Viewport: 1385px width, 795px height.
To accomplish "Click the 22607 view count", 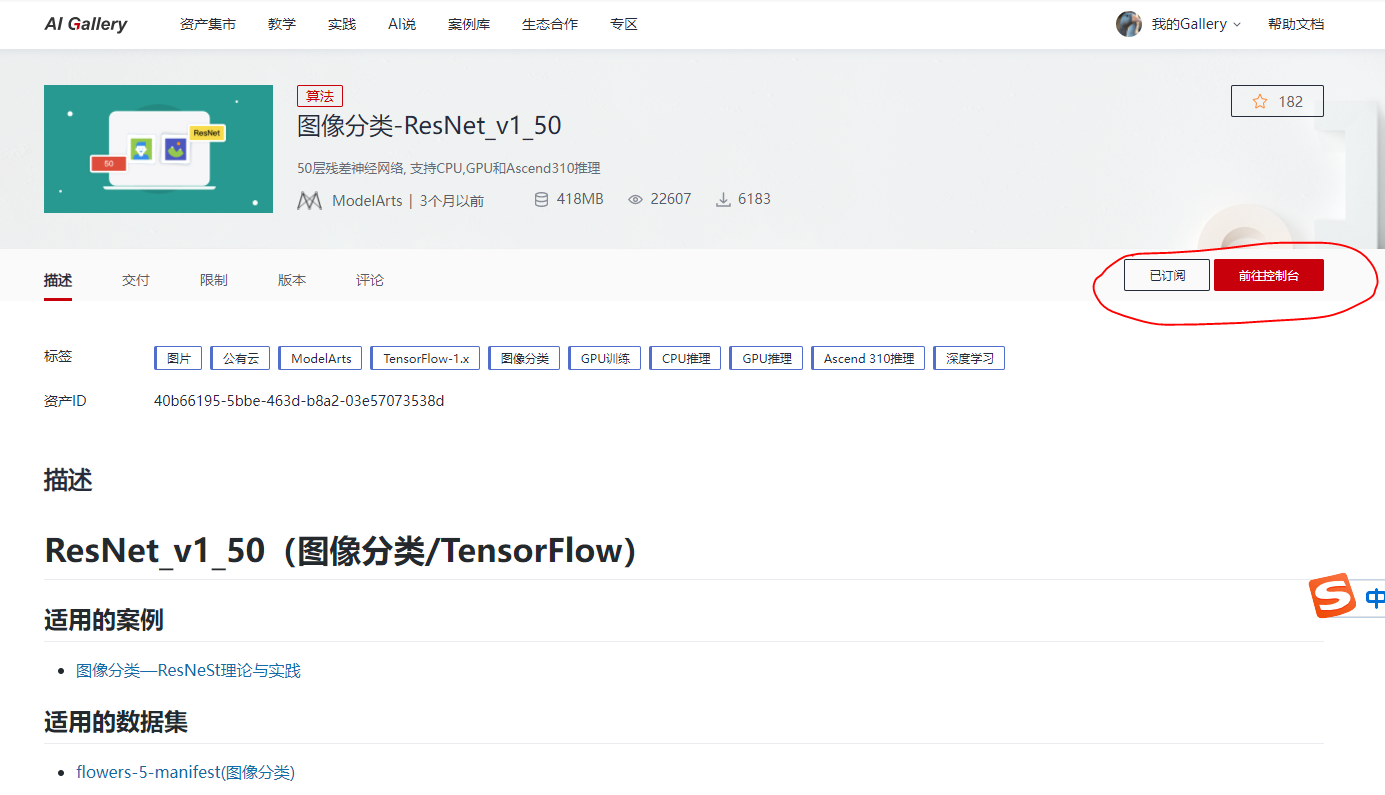I will [671, 199].
